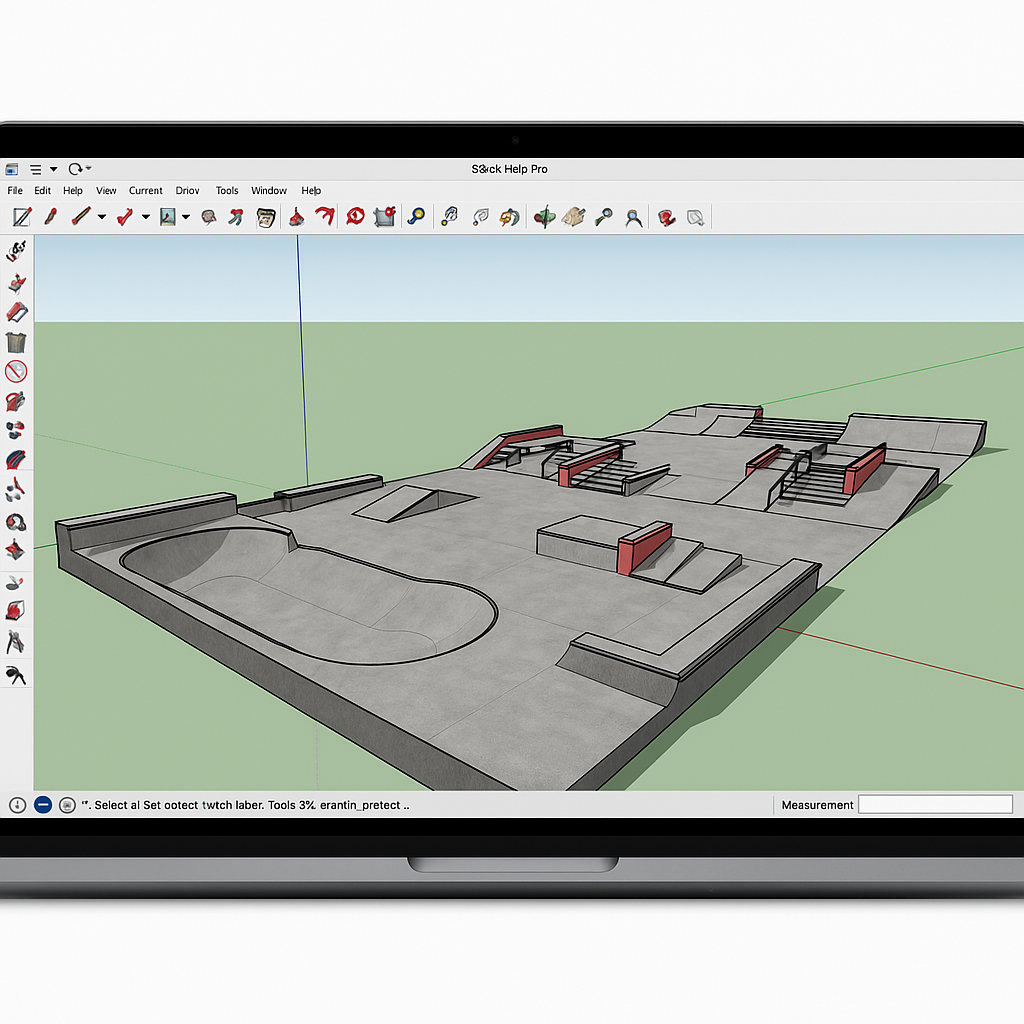Expand the red arc tool dropdown arrow
This screenshot has height=1024, width=1024.
(x=146, y=217)
